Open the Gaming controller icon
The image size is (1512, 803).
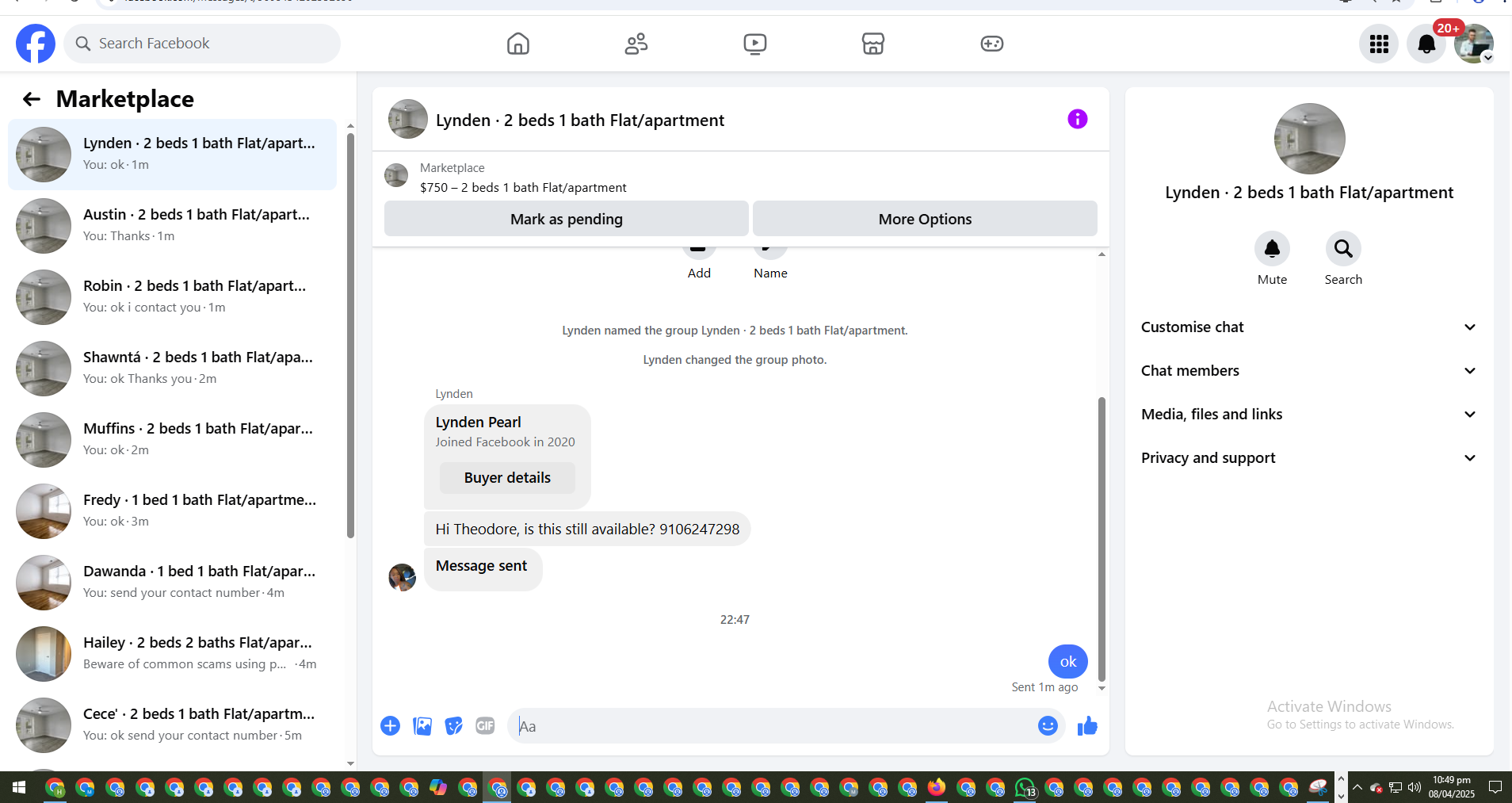[x=992, y=44]
